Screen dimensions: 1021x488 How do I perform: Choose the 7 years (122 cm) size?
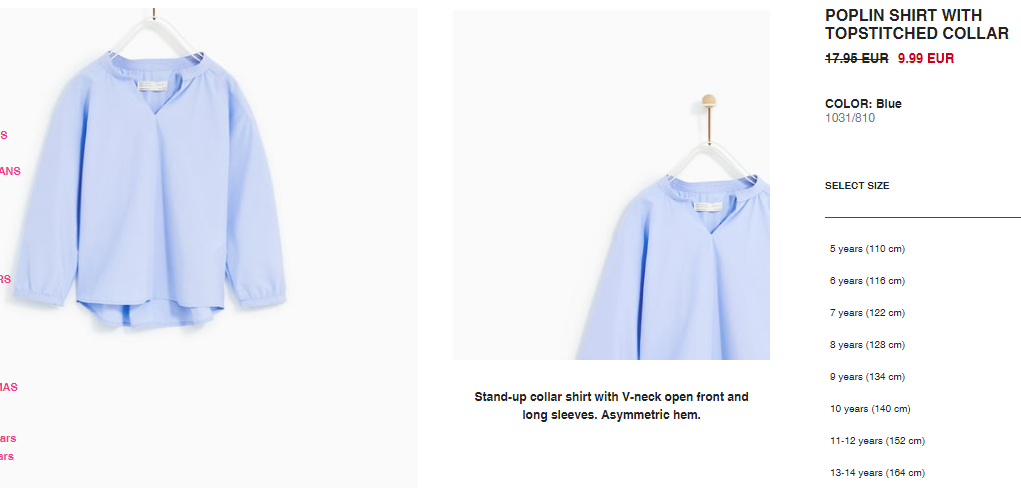pos(867,313)
